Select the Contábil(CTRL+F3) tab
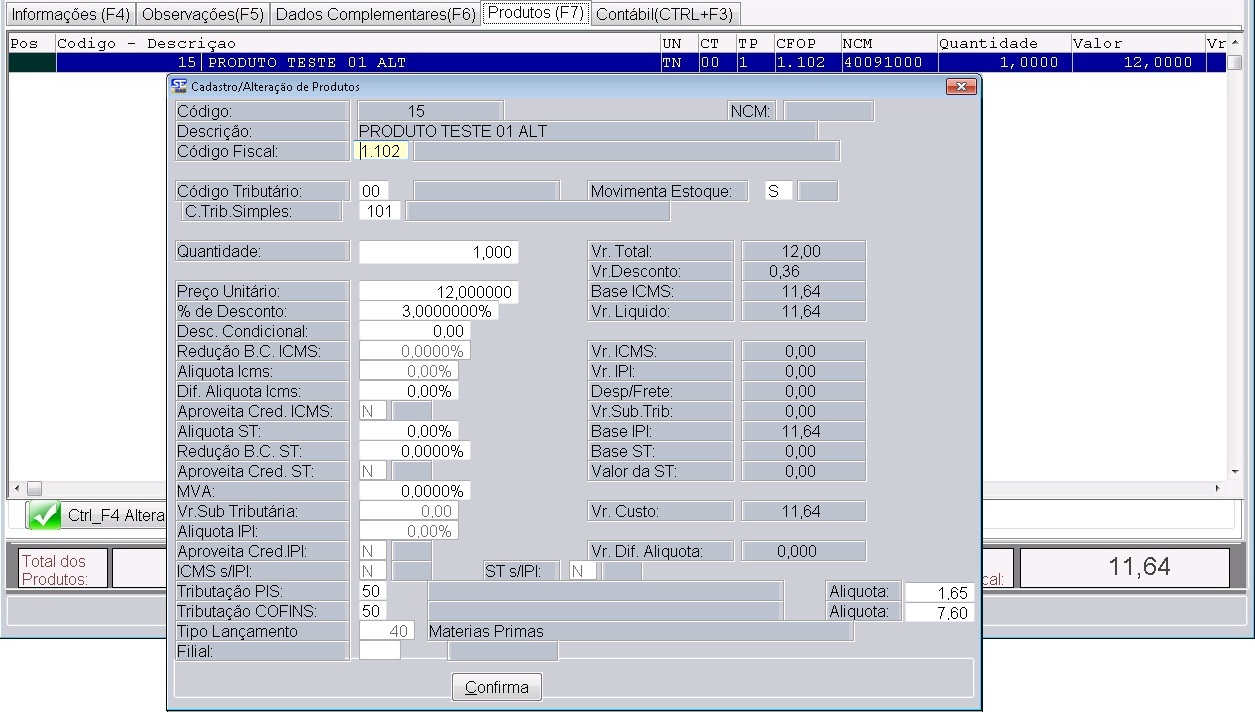Viewport: 1255px width, 712px height. [x=664, y=14]
